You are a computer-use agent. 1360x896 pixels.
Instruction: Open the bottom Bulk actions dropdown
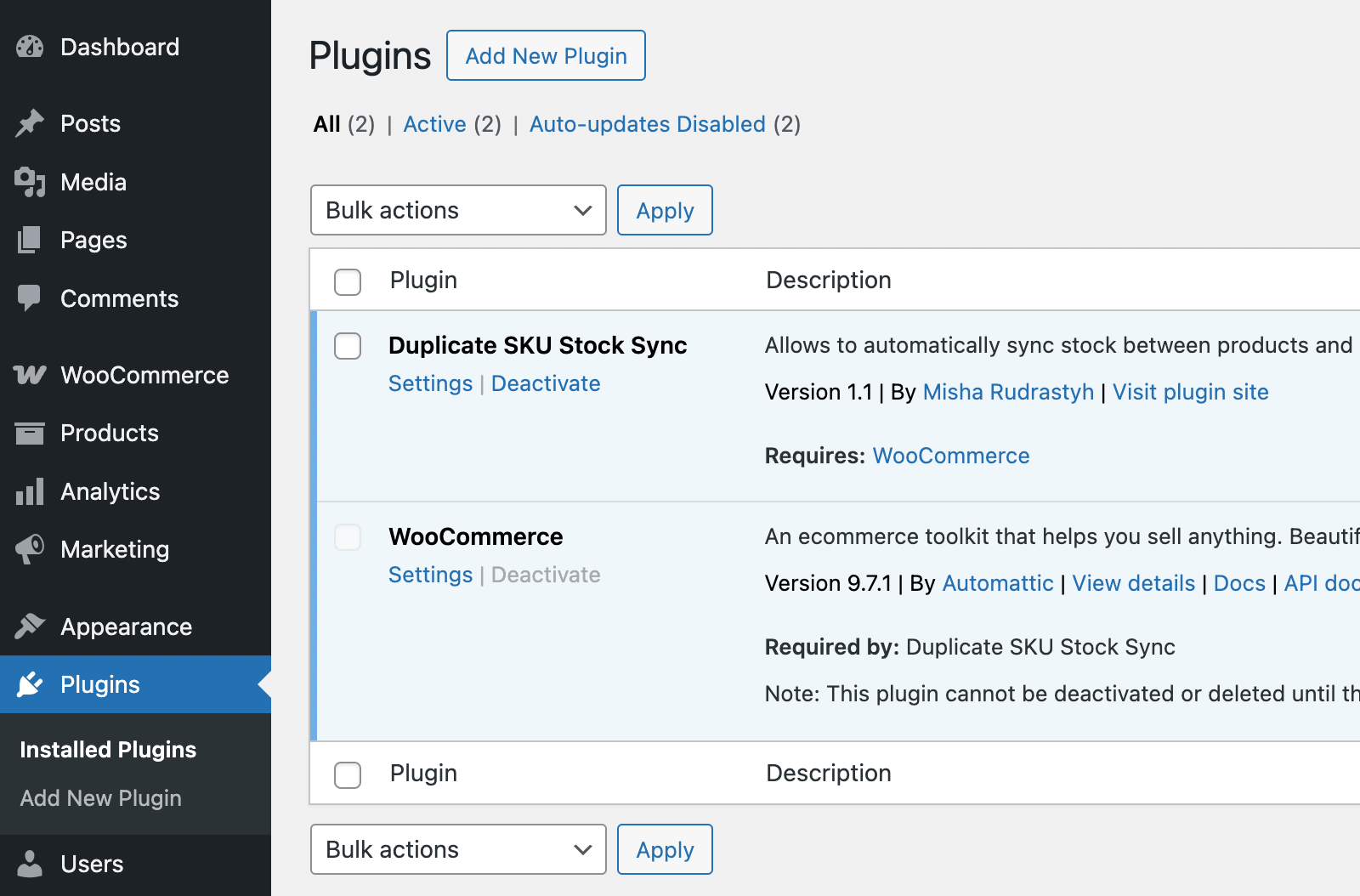point(458,849)
